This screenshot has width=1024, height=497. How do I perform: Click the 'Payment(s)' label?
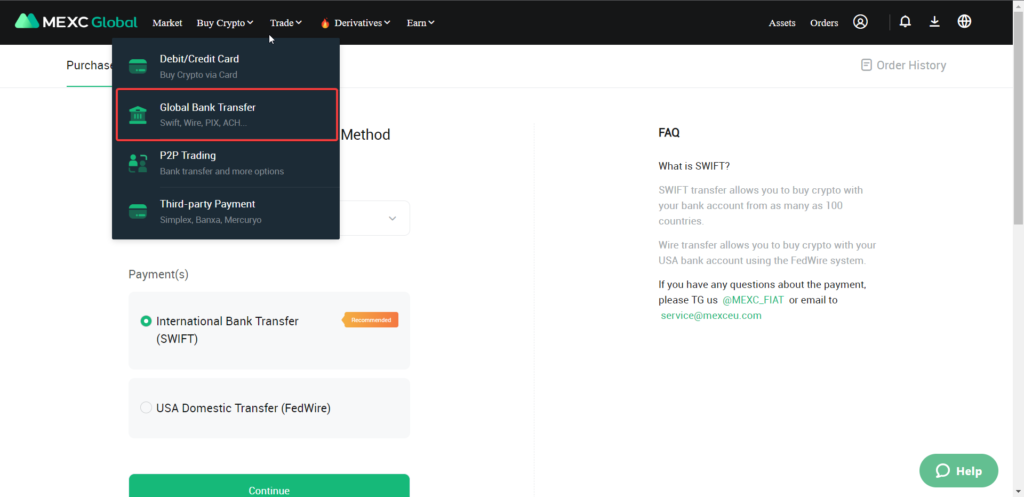coord(159,274)
